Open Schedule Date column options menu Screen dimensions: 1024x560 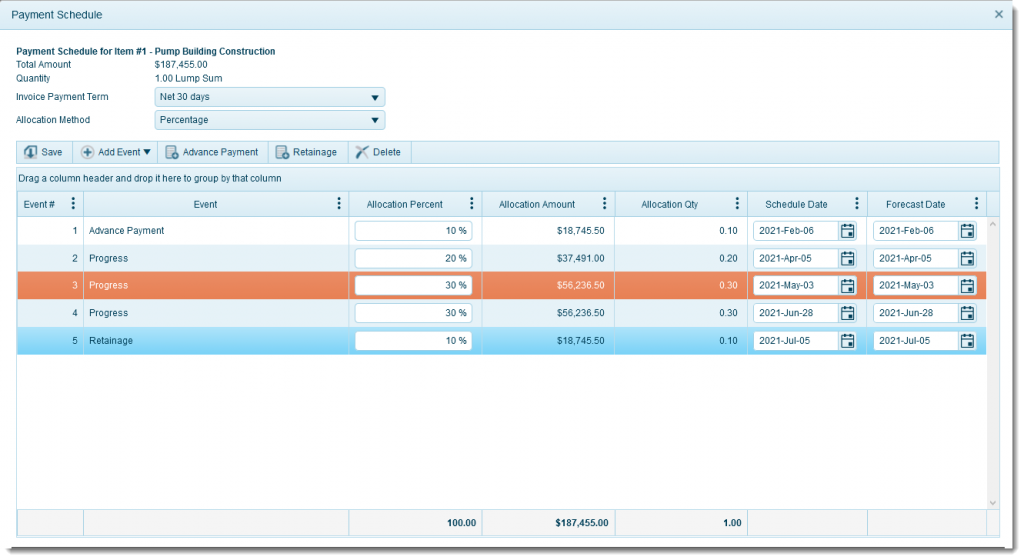click(x=857, y=204)
